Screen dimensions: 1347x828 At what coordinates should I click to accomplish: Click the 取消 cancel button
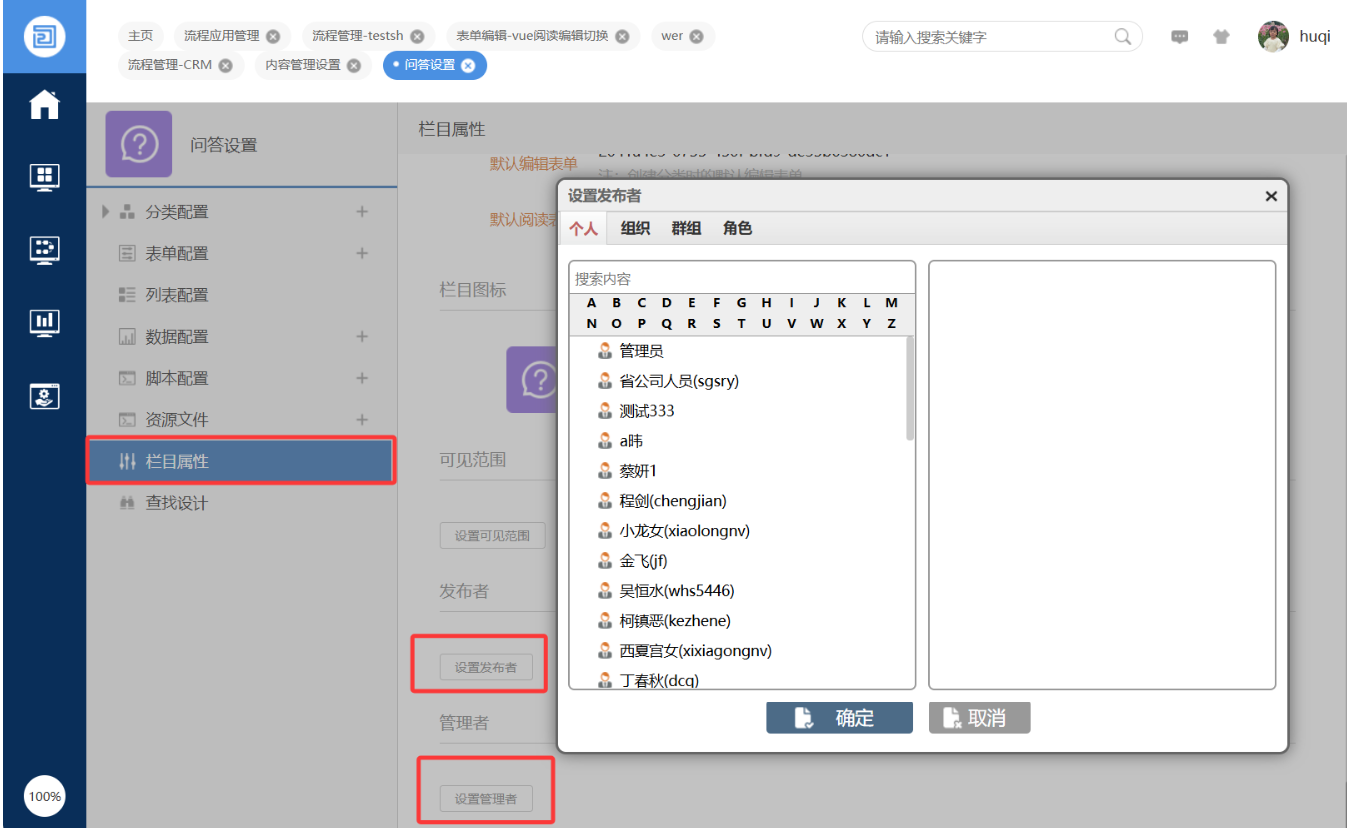coord(979,718)
